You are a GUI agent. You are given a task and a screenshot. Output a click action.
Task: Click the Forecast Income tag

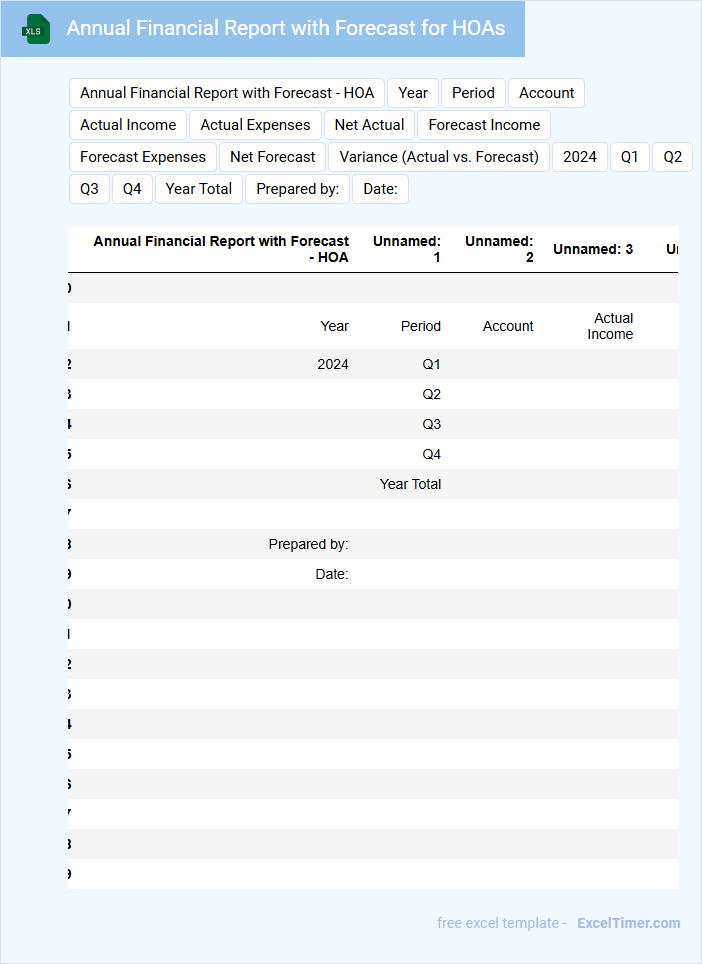click(484, 125)
